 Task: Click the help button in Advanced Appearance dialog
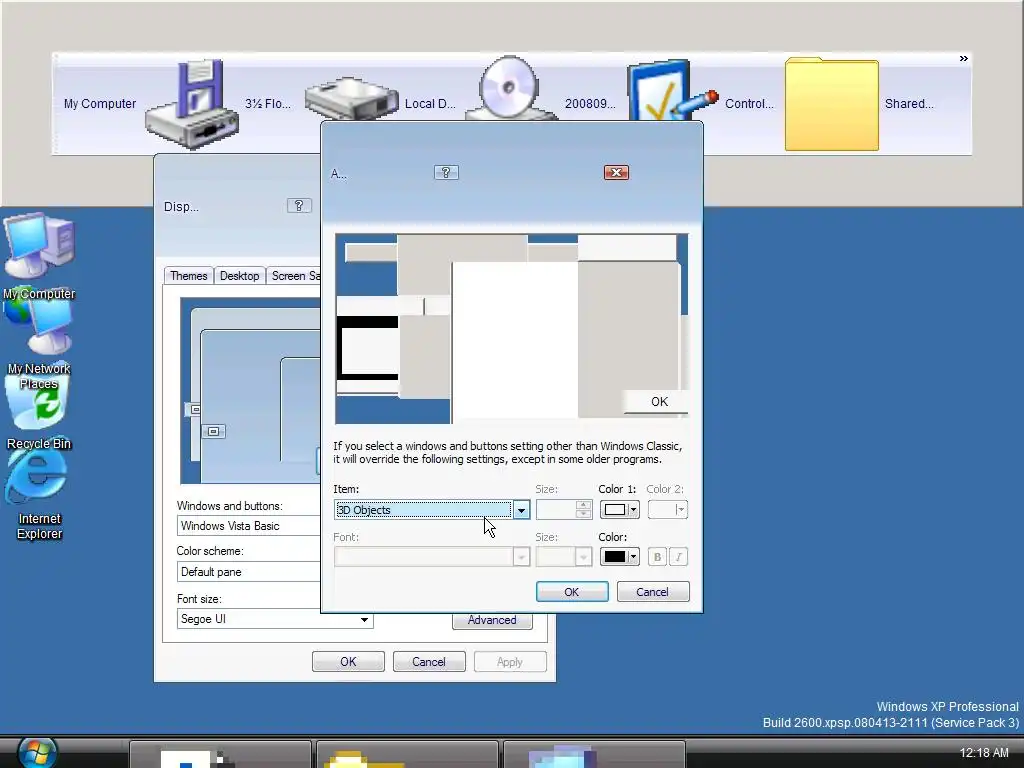pyautogui.click(x=446, y=172)
